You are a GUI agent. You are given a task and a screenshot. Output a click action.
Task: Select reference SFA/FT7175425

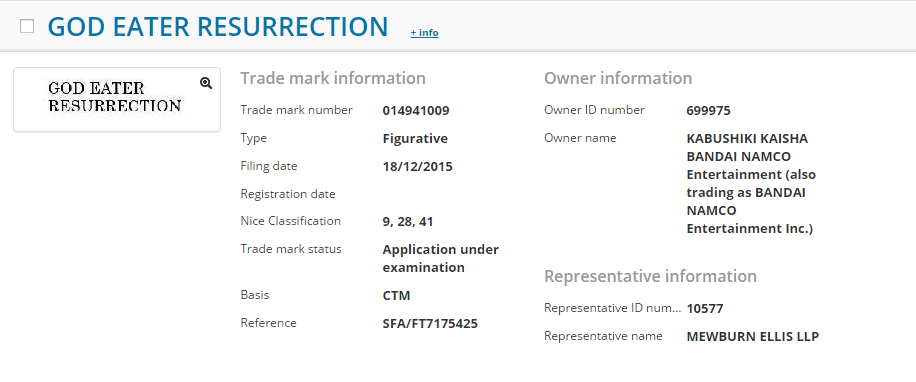tap(430, 323)
